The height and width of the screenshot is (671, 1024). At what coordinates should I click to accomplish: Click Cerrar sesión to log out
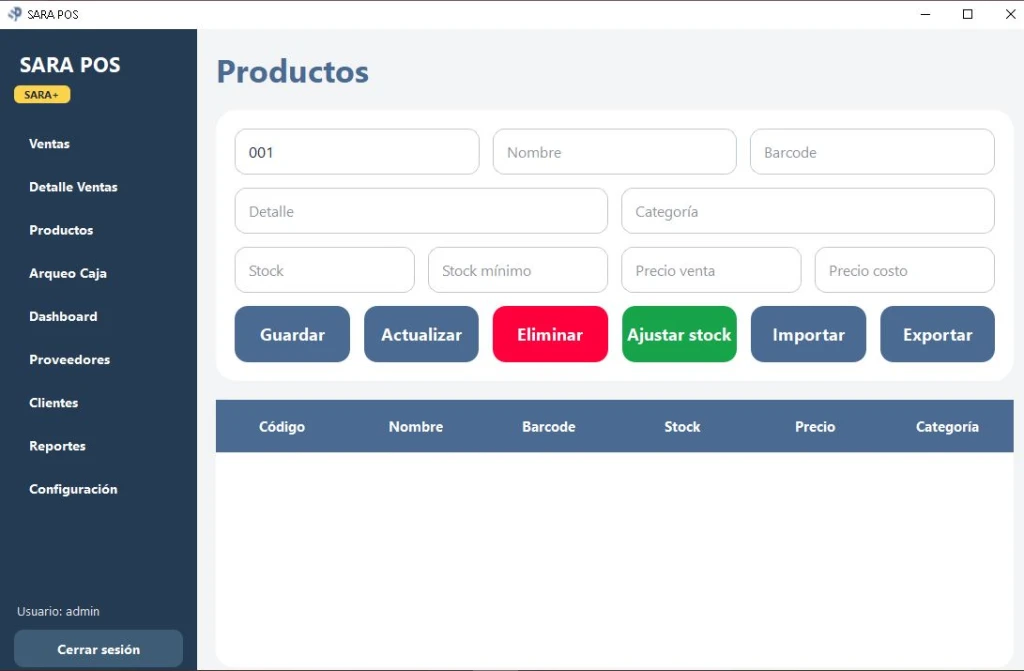click(x=99, y=649)
